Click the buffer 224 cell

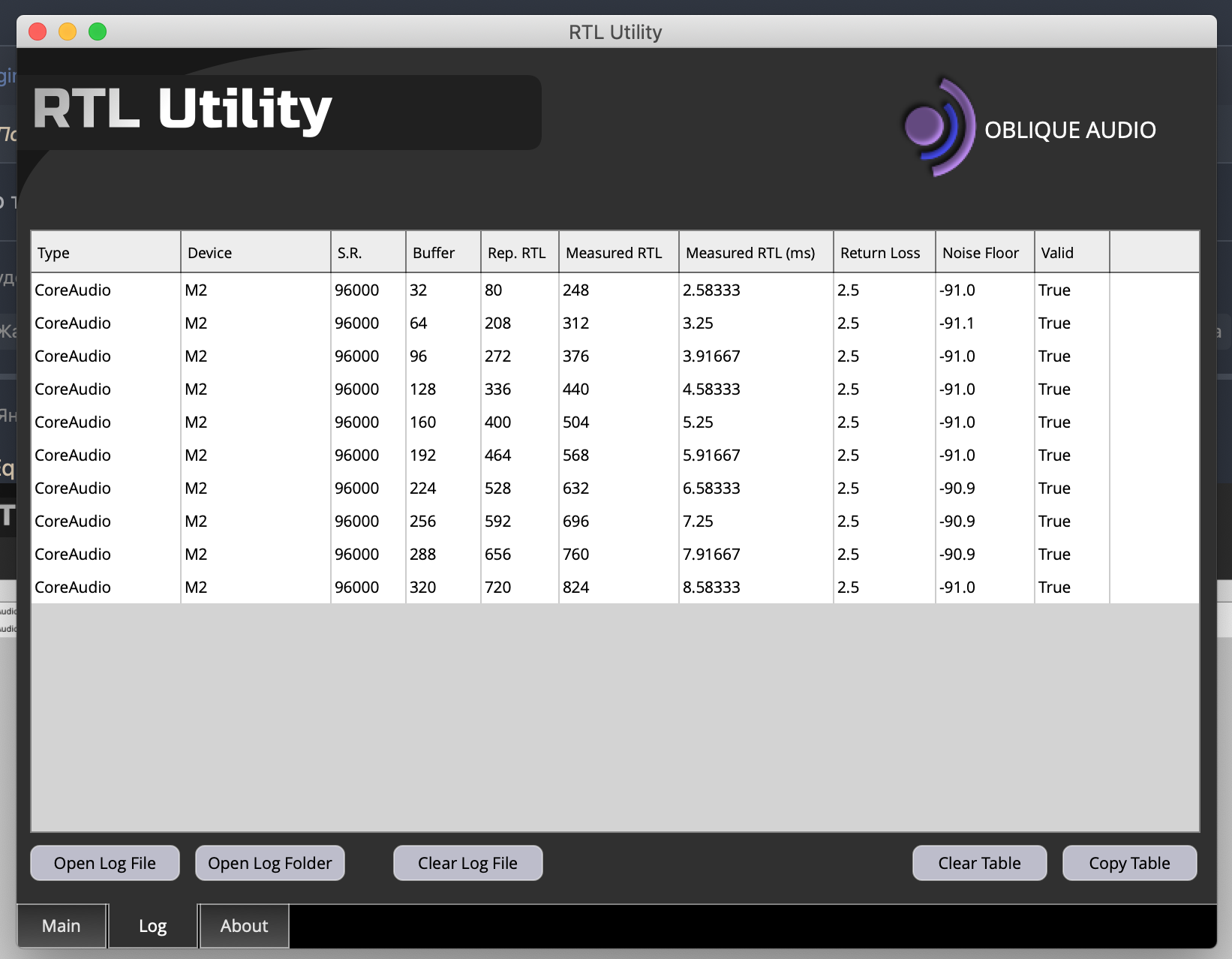(443, 488)
